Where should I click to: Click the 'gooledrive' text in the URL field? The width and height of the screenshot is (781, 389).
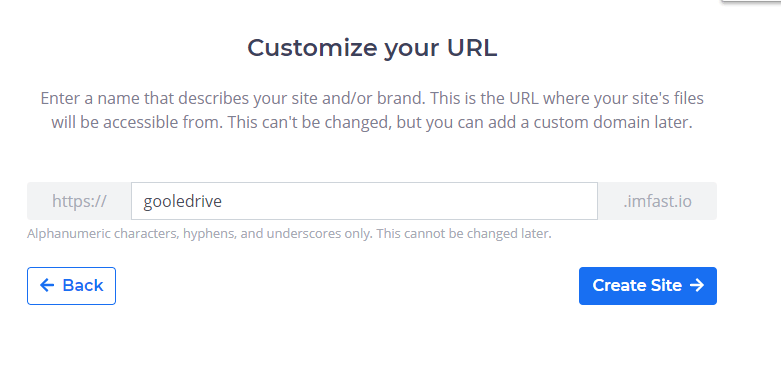[x=182, y=201]
